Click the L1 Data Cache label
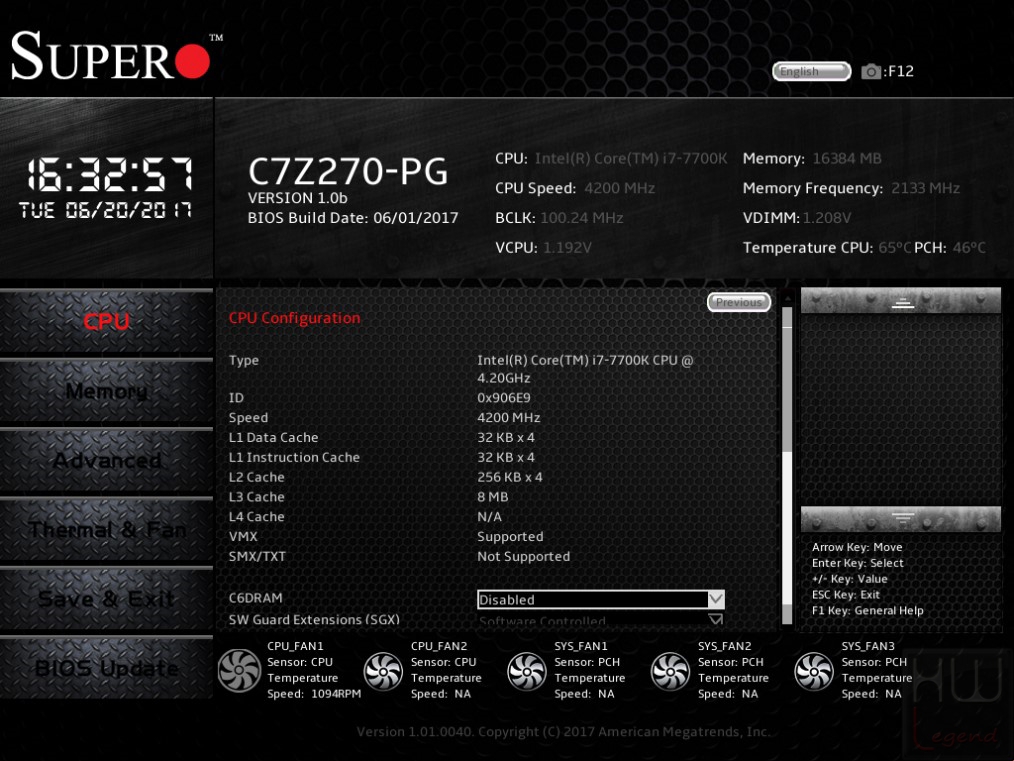Viewport: 1014px width, 761px height. coord(274,438)
